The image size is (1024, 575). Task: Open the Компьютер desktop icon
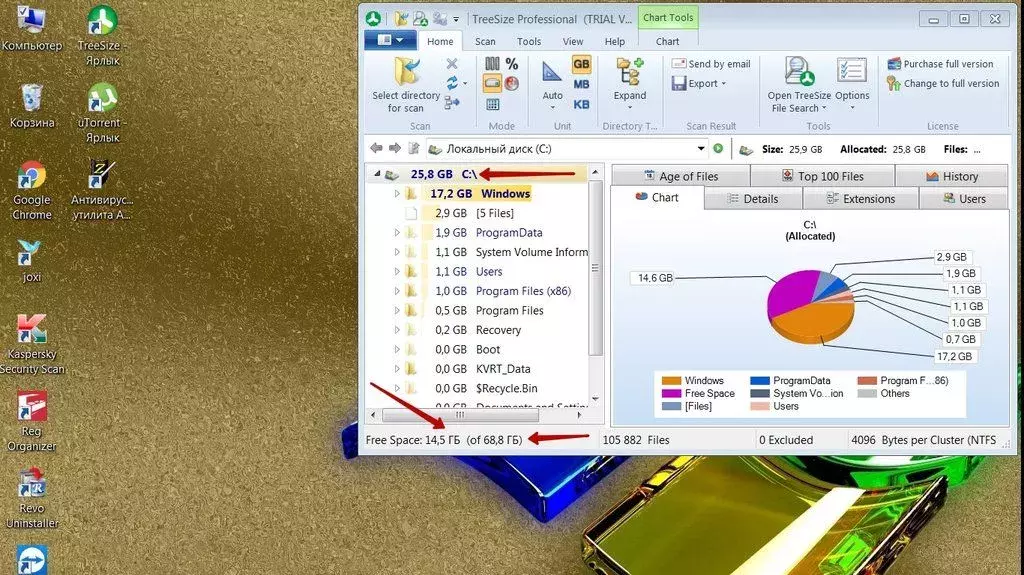(31, 28)
